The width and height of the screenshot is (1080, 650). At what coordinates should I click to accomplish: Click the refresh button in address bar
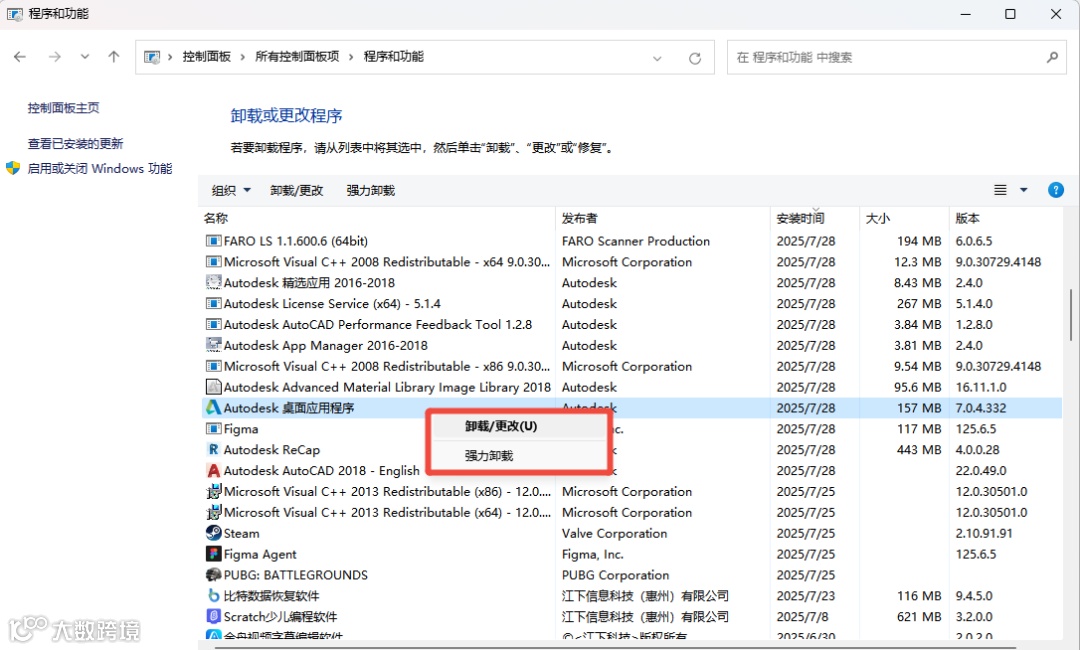click(x=695, y=59)
